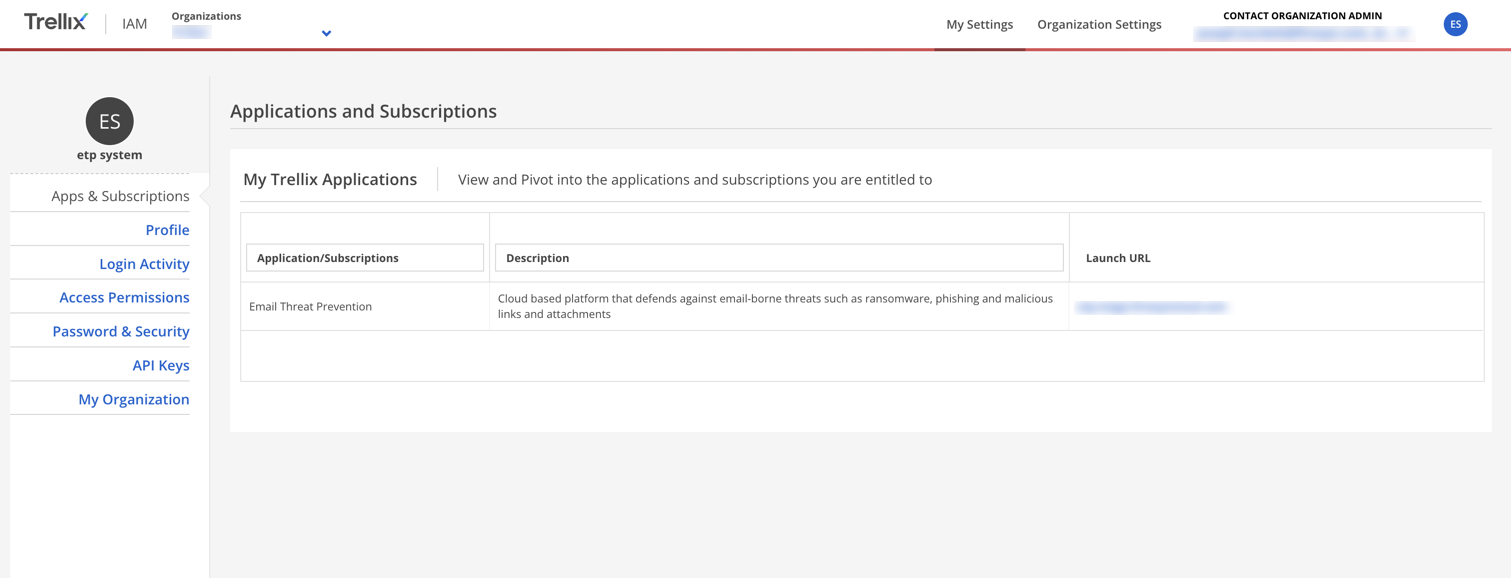Click the Organizations label
The width and height of the screenshot is (1511, 578).
(206, 16)
